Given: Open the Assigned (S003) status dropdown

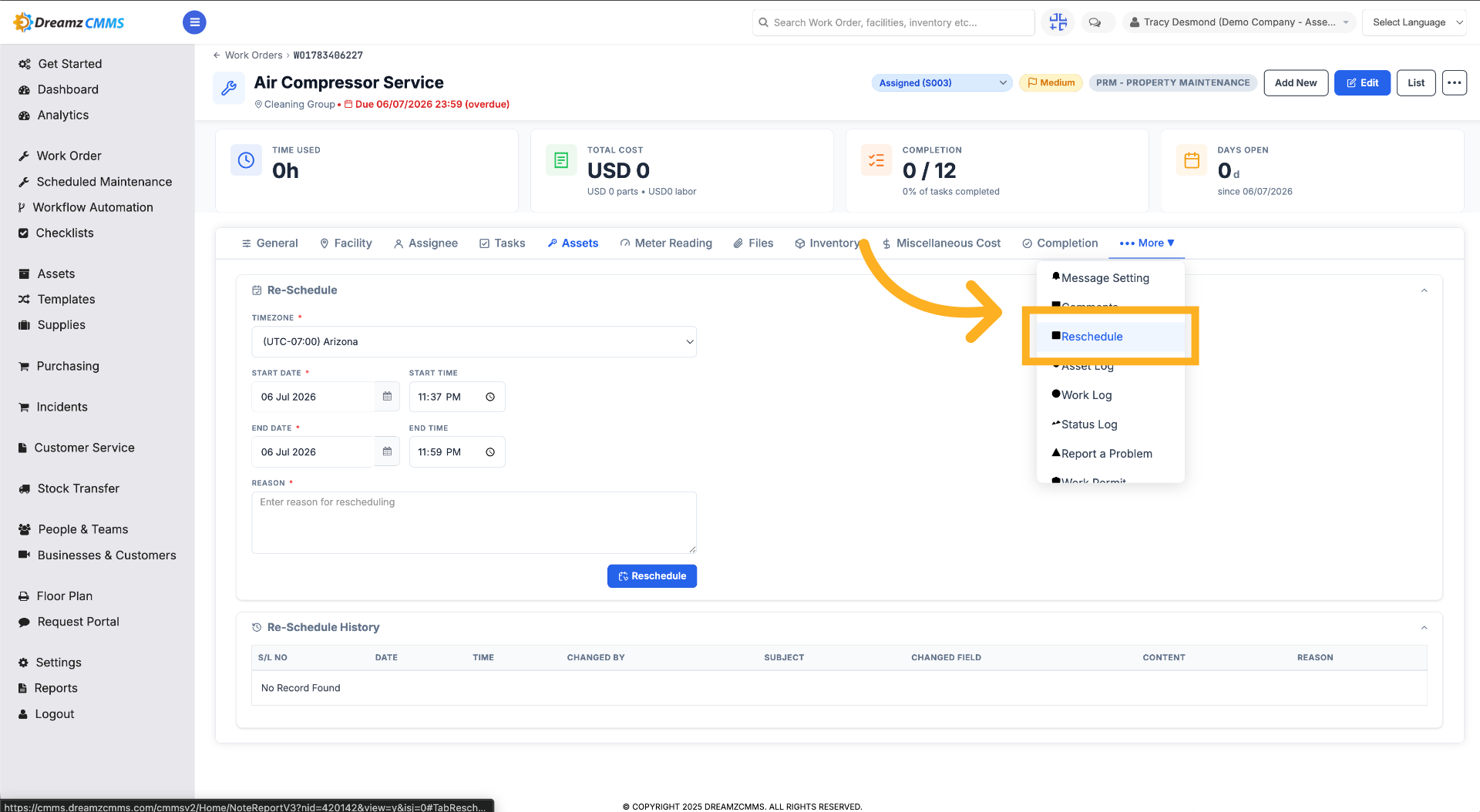Looking at the screenshot, I should coord(942,82).
